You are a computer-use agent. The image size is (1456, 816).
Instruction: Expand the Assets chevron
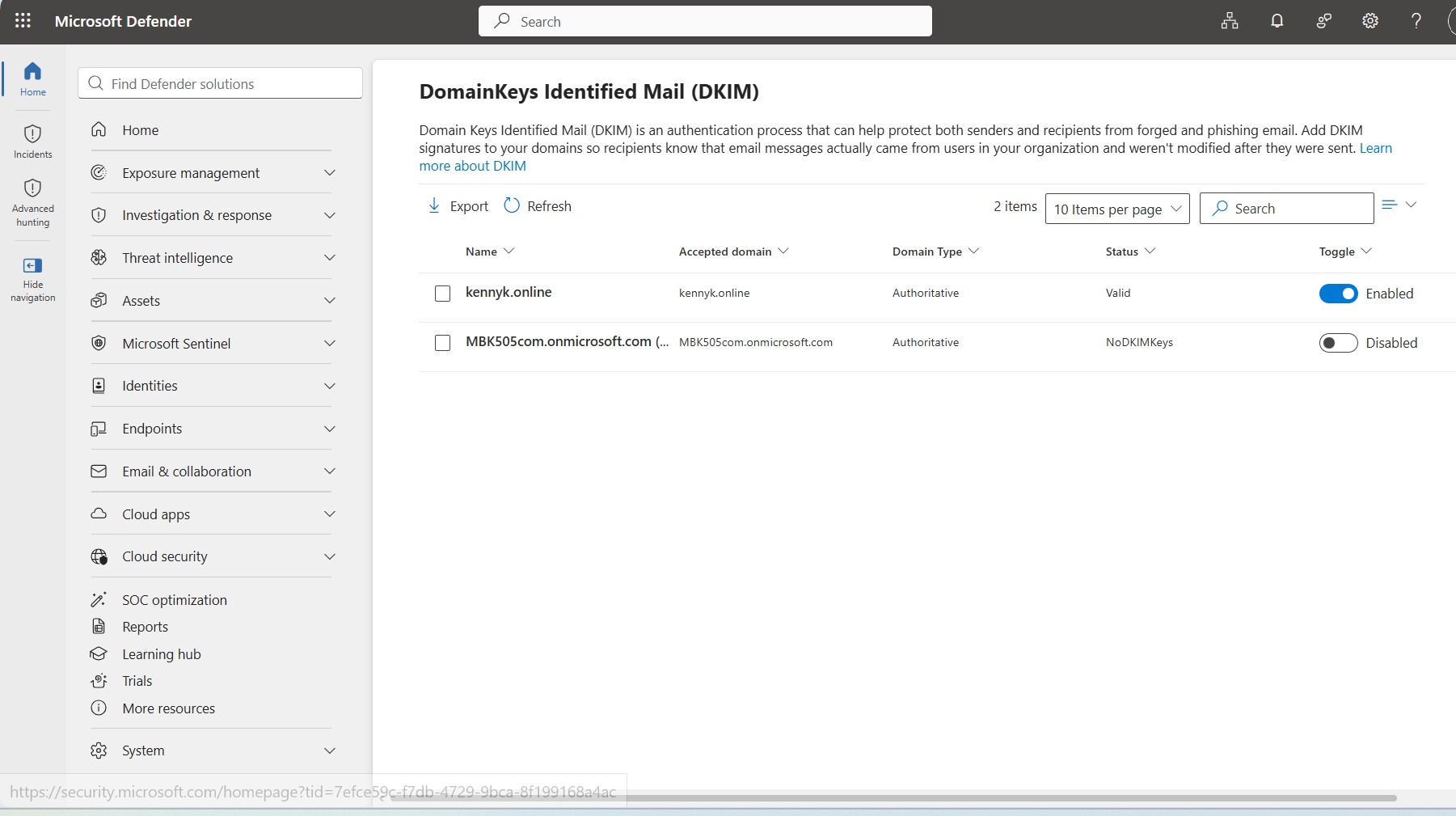(x=329, y=300)
